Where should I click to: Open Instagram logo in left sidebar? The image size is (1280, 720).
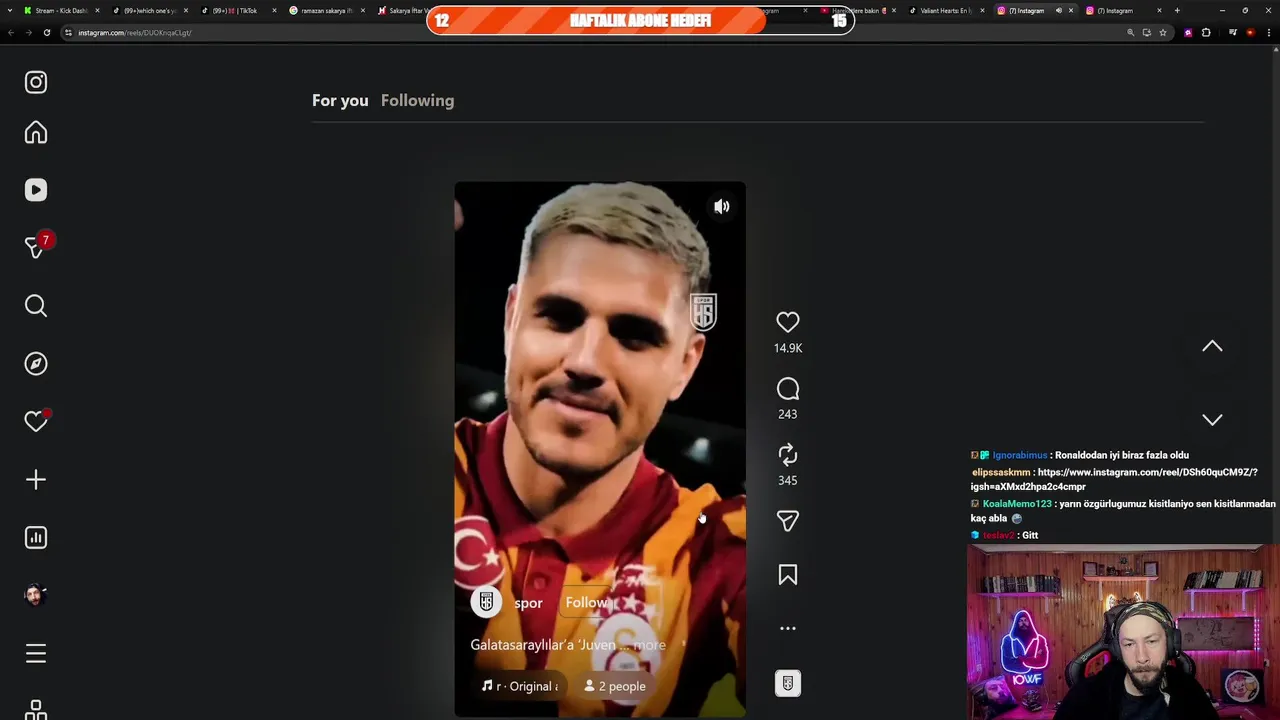click(36, 82)
